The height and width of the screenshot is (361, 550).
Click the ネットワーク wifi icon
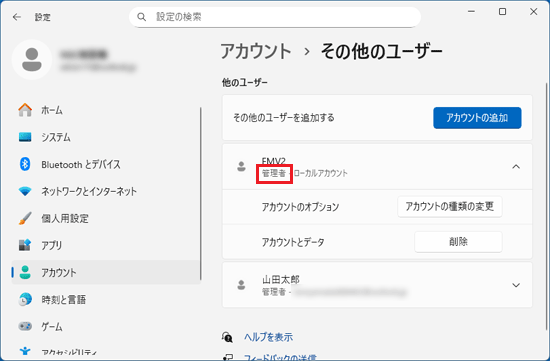25,191
